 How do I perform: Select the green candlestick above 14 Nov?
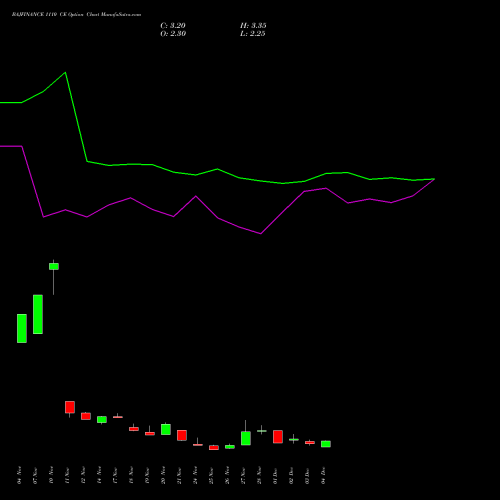[102, 419]
